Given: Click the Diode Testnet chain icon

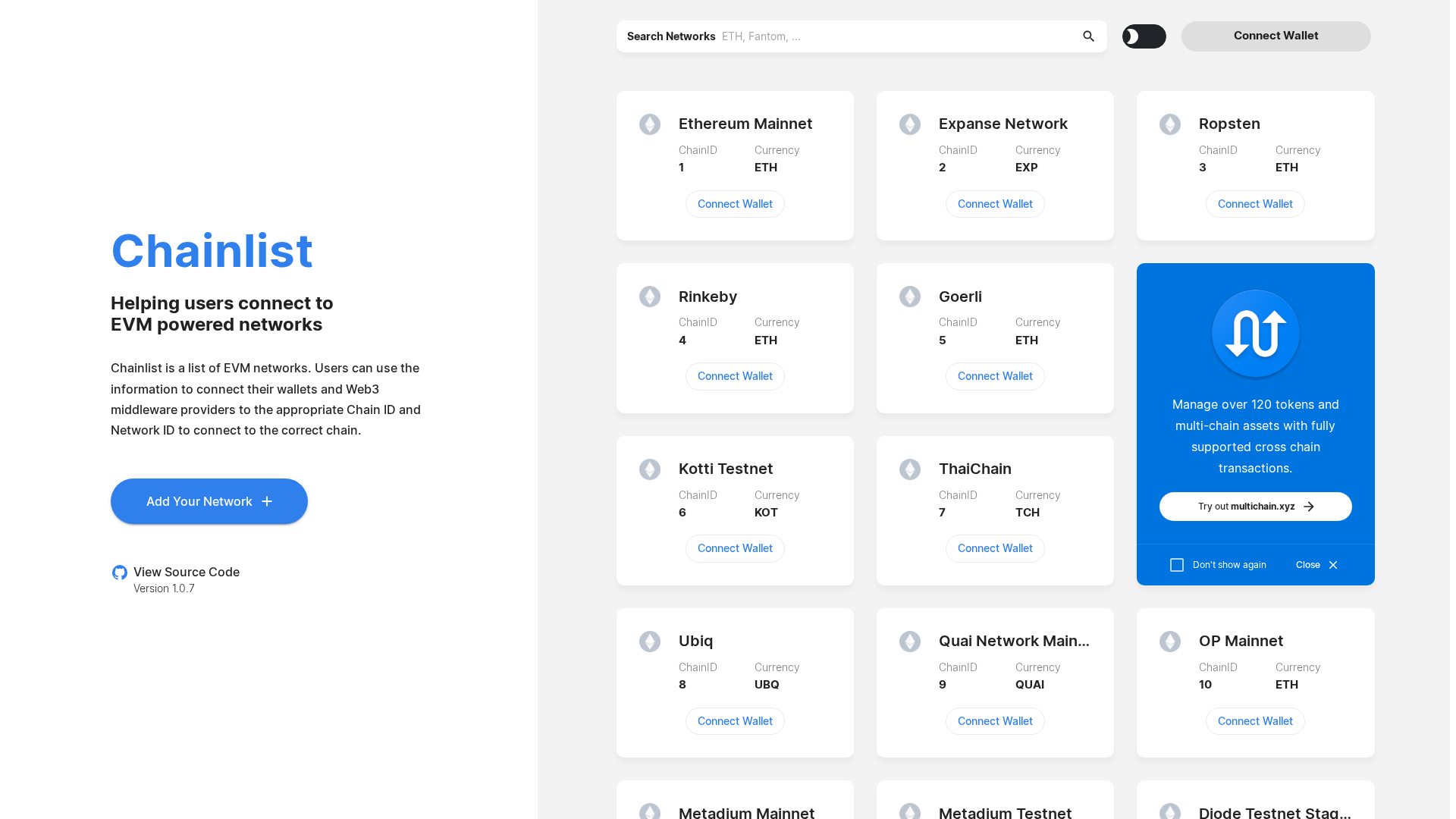Looking at the screenshot, I should click(1170, 811).
